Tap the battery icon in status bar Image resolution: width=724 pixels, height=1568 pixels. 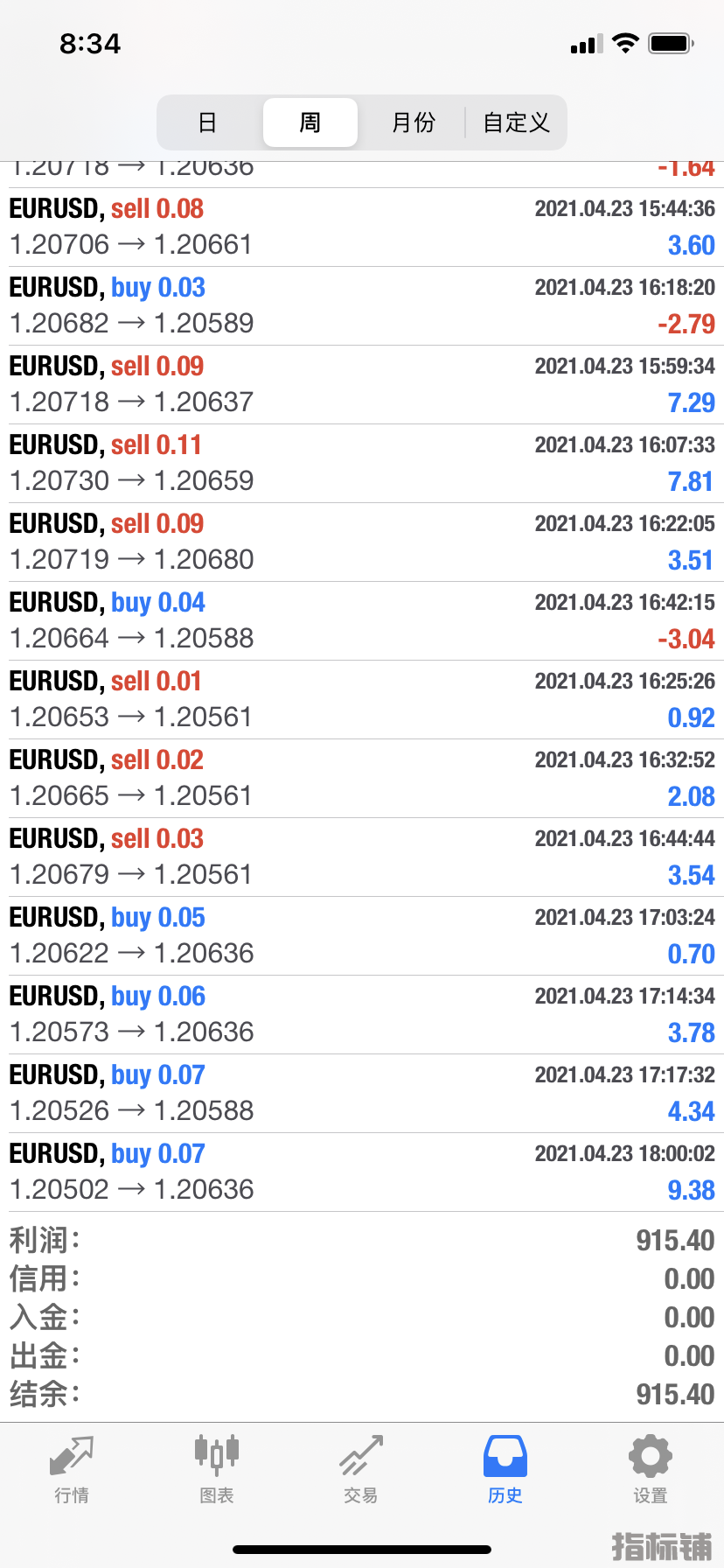point(672,43)
